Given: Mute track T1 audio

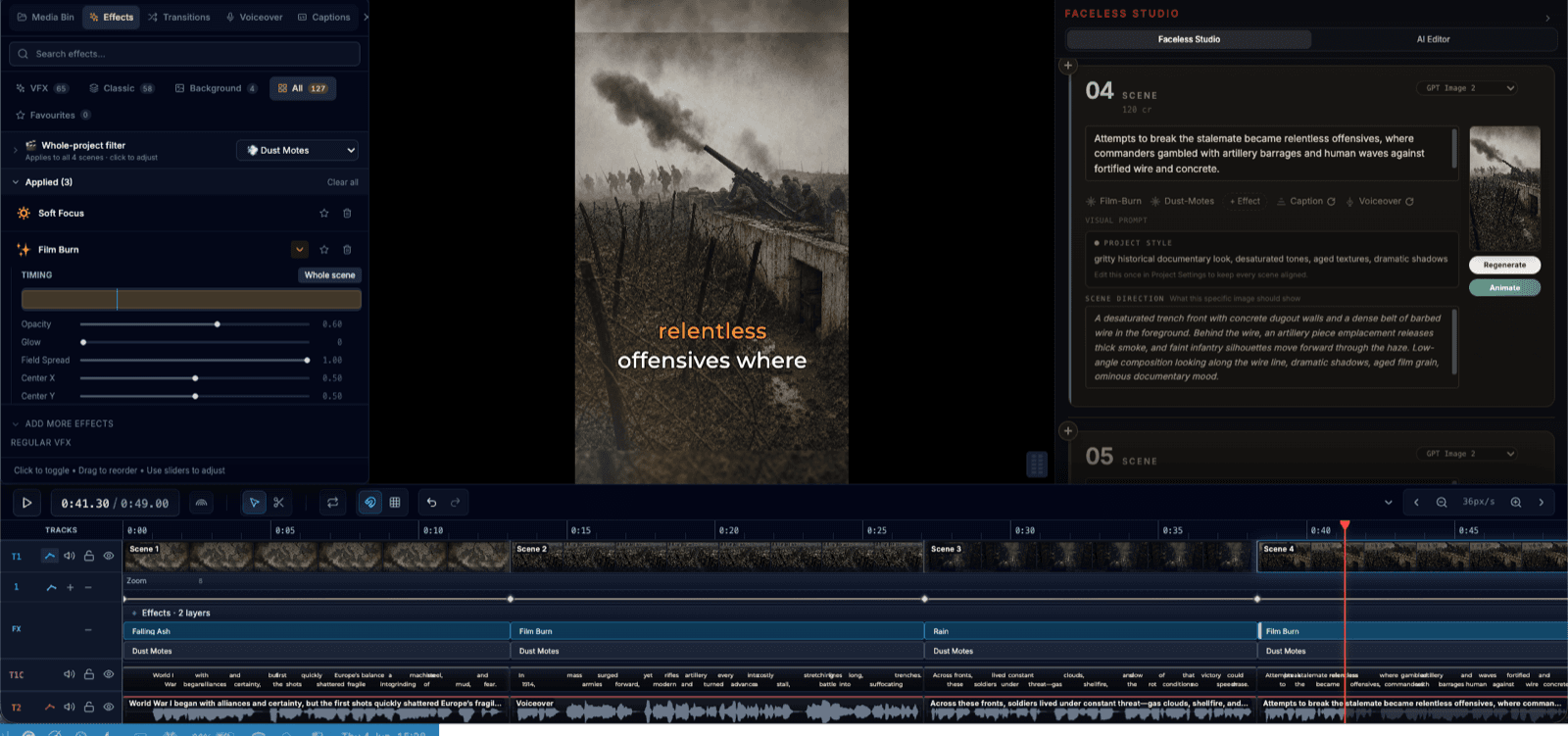Looking at the screenshot, I should [70, 556].
